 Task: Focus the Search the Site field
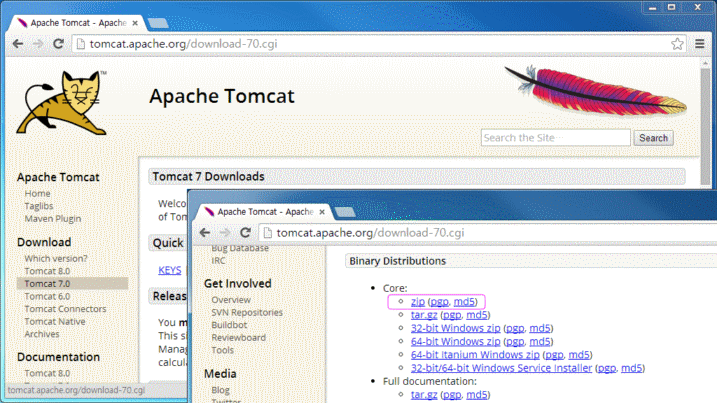(x=556, y=138)
